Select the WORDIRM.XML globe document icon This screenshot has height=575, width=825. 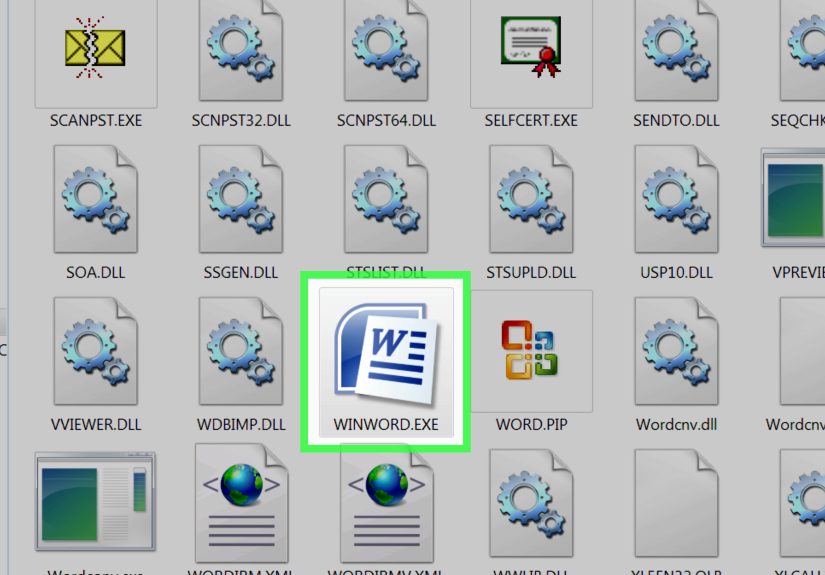click(242, 503)
